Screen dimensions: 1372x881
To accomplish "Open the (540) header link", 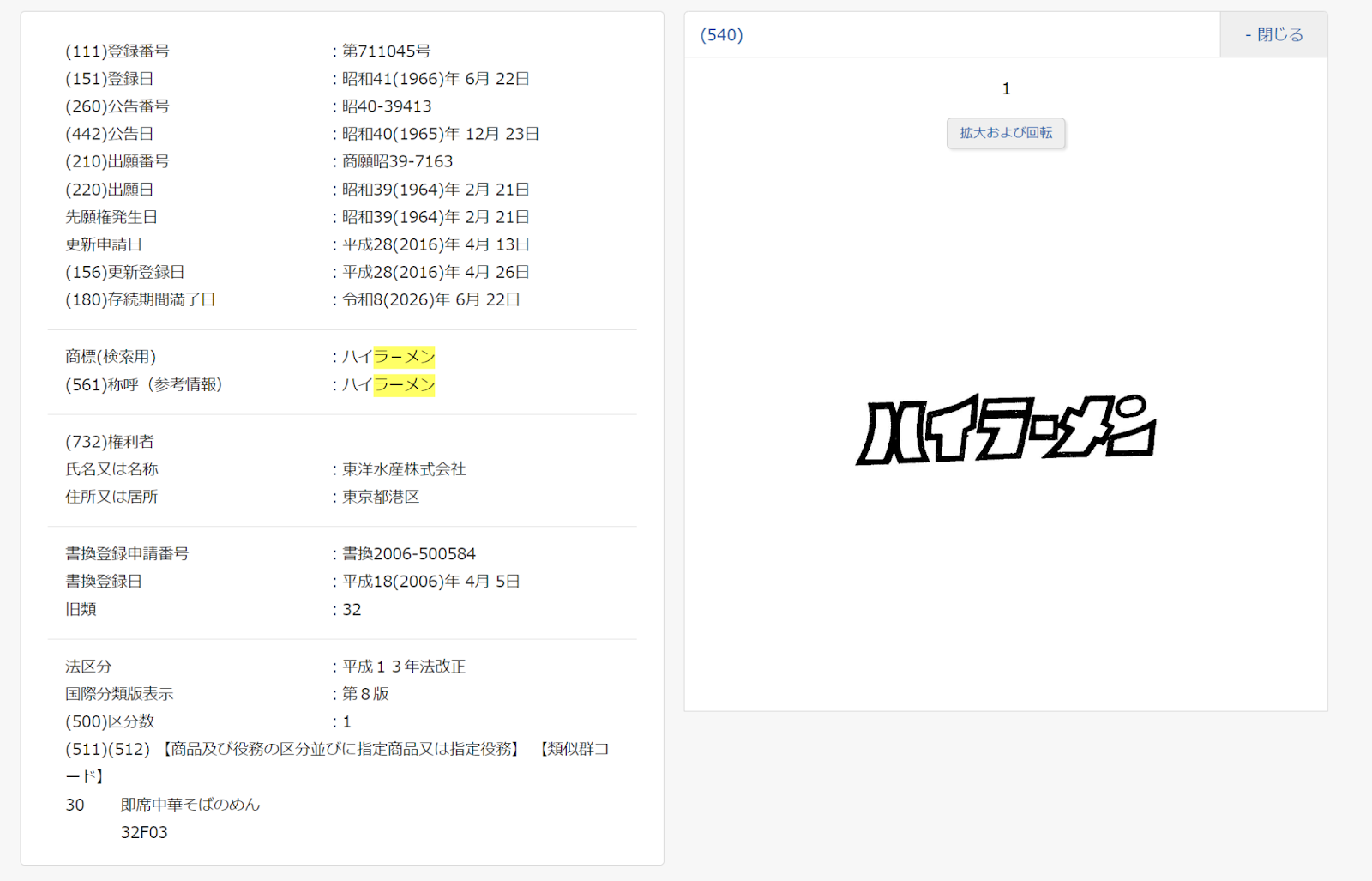I will [722, 35].
